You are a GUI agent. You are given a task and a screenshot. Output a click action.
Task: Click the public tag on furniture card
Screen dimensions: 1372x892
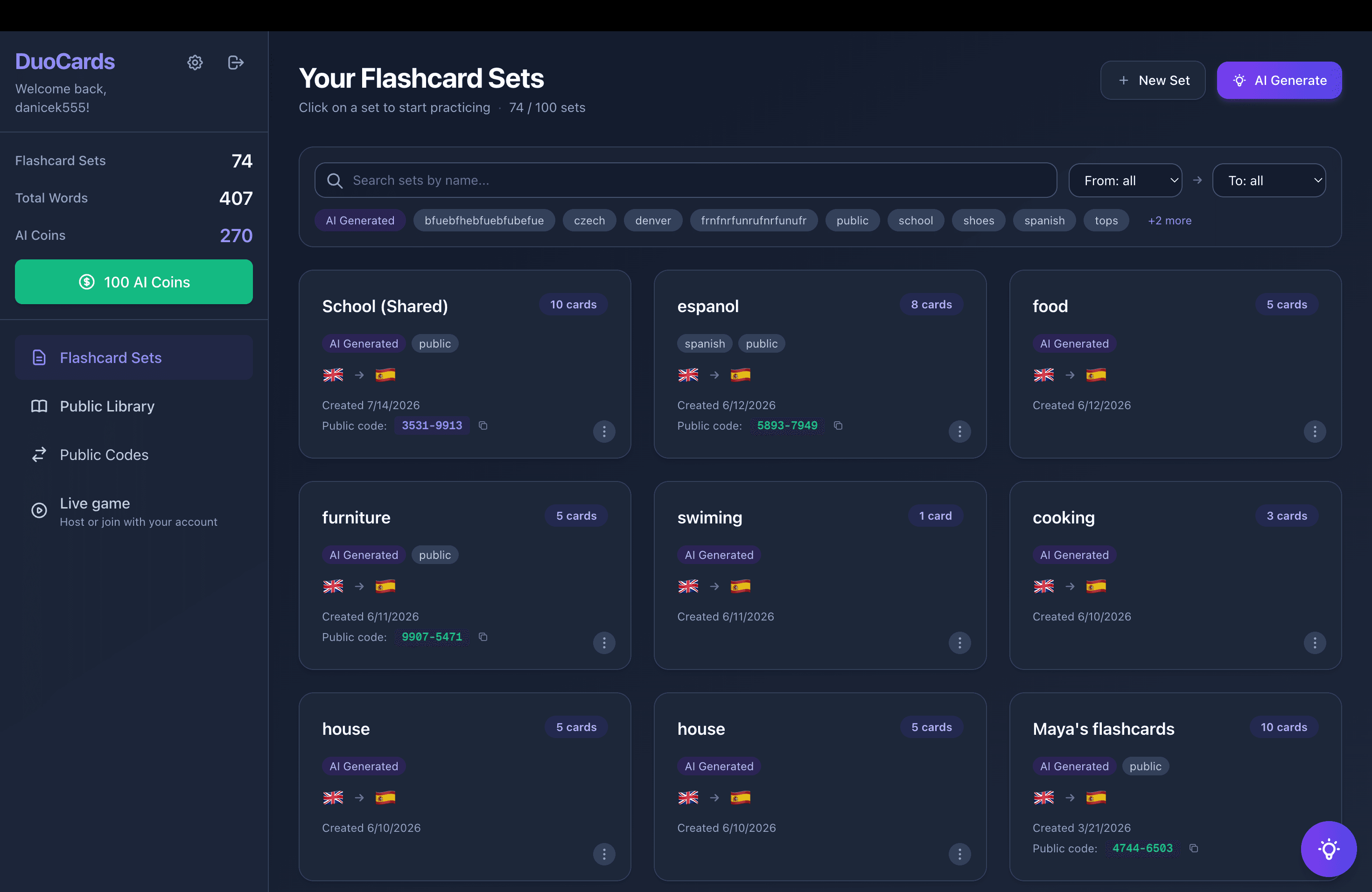(434, 555)
